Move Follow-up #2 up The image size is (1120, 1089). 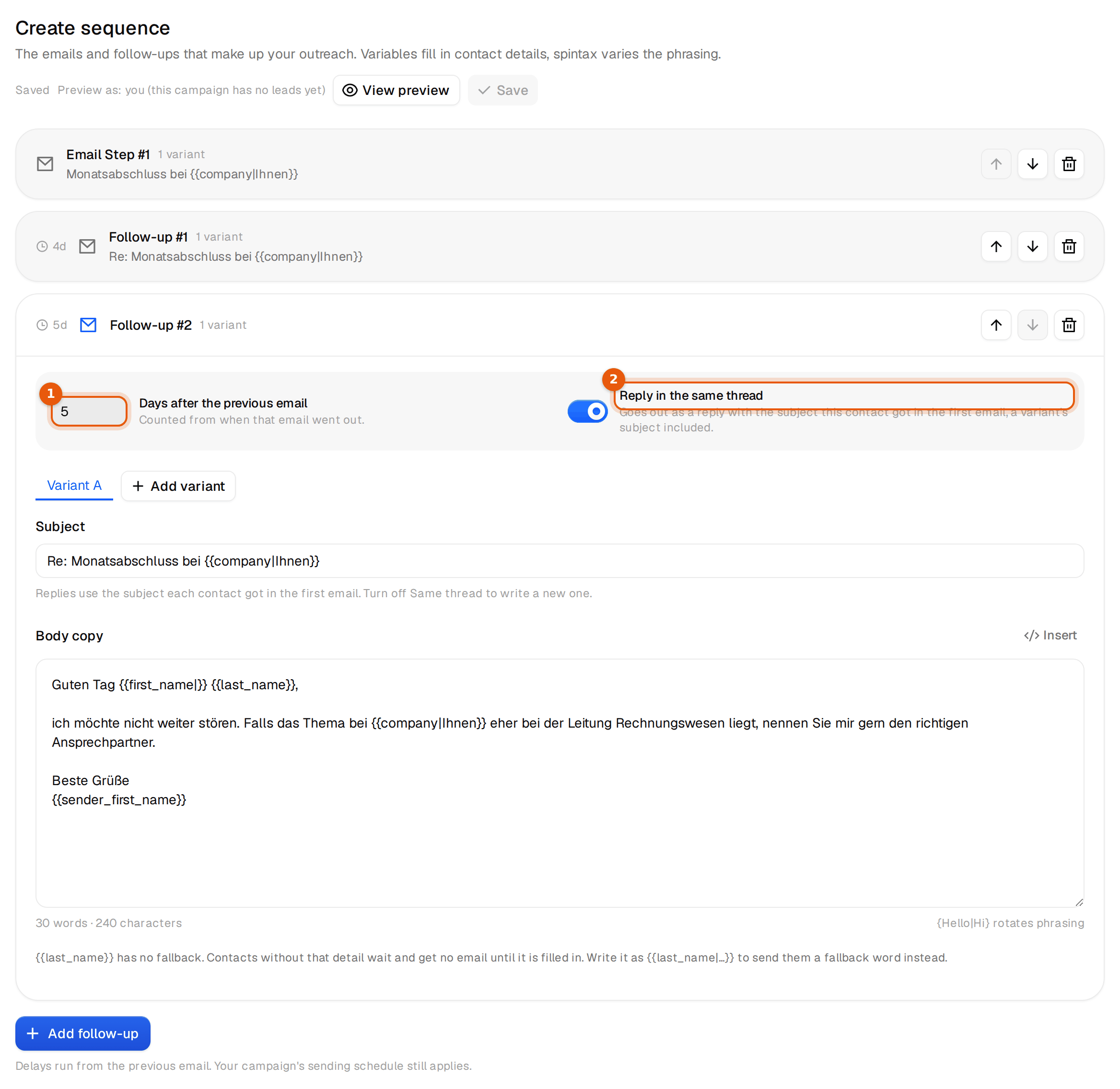(x=996, y=325)
